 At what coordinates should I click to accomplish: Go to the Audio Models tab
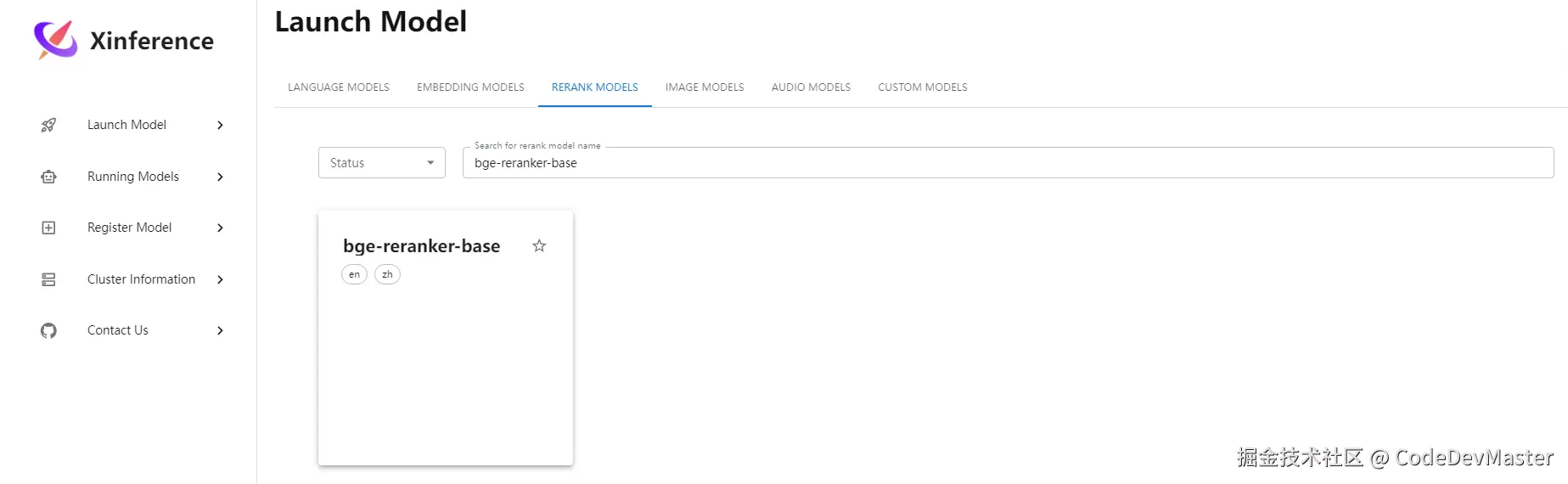tap(811, 87)
